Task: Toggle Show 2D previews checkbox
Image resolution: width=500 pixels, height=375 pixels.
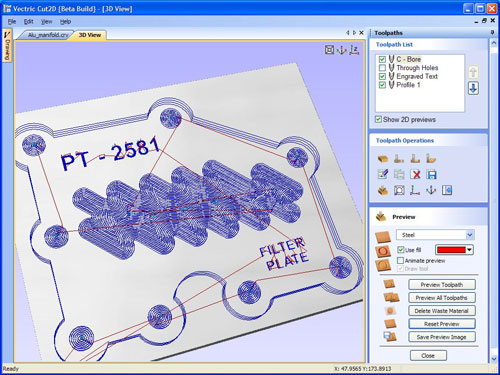Action: (x=378, y=119)
